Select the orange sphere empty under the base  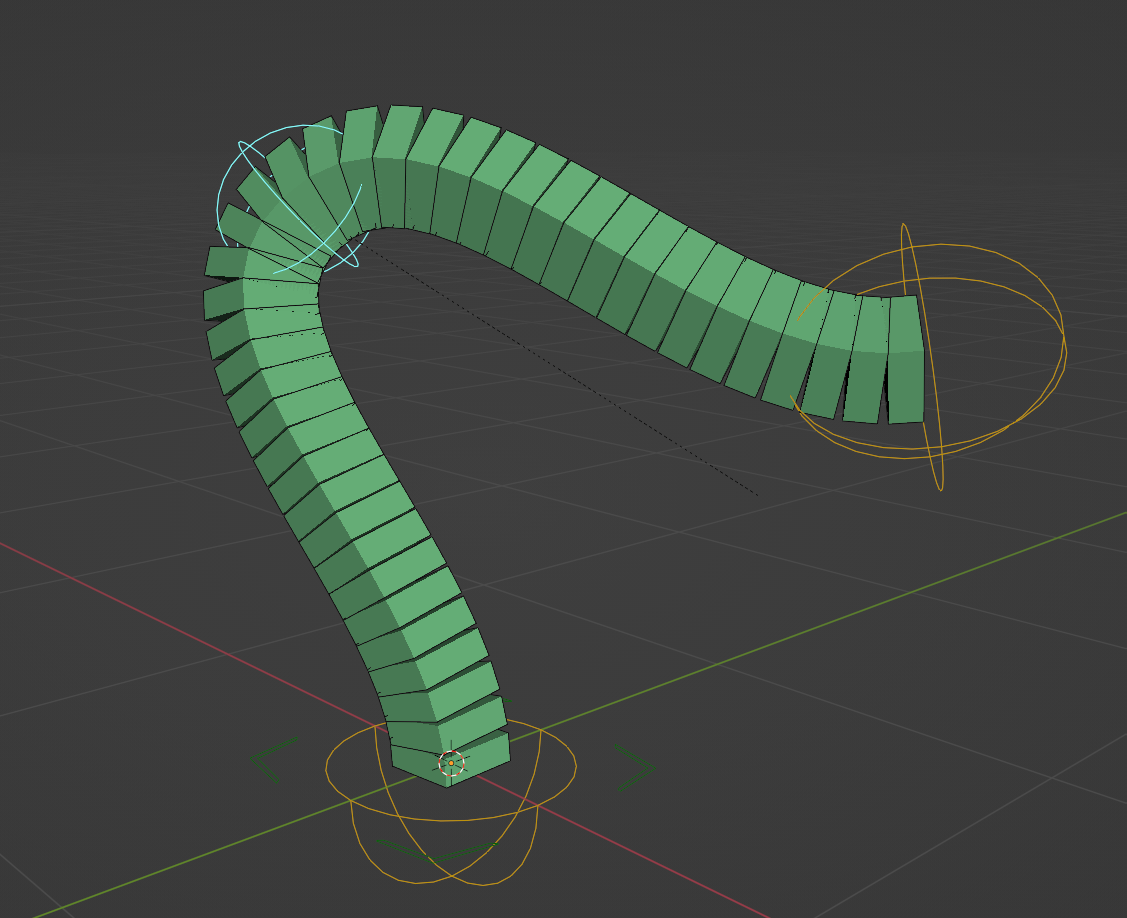coord(451,802)
